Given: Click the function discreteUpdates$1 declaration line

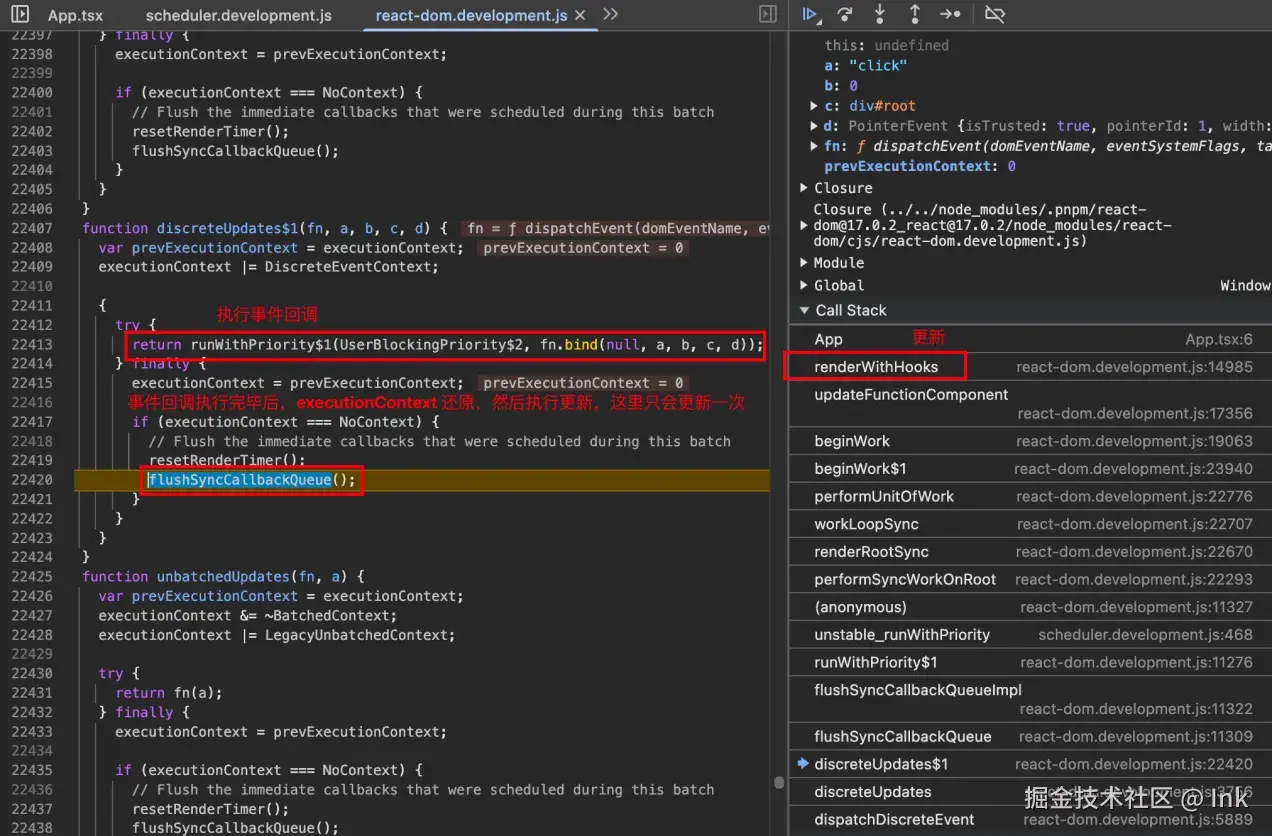Looking at the screenshot, I should [265, 228].
